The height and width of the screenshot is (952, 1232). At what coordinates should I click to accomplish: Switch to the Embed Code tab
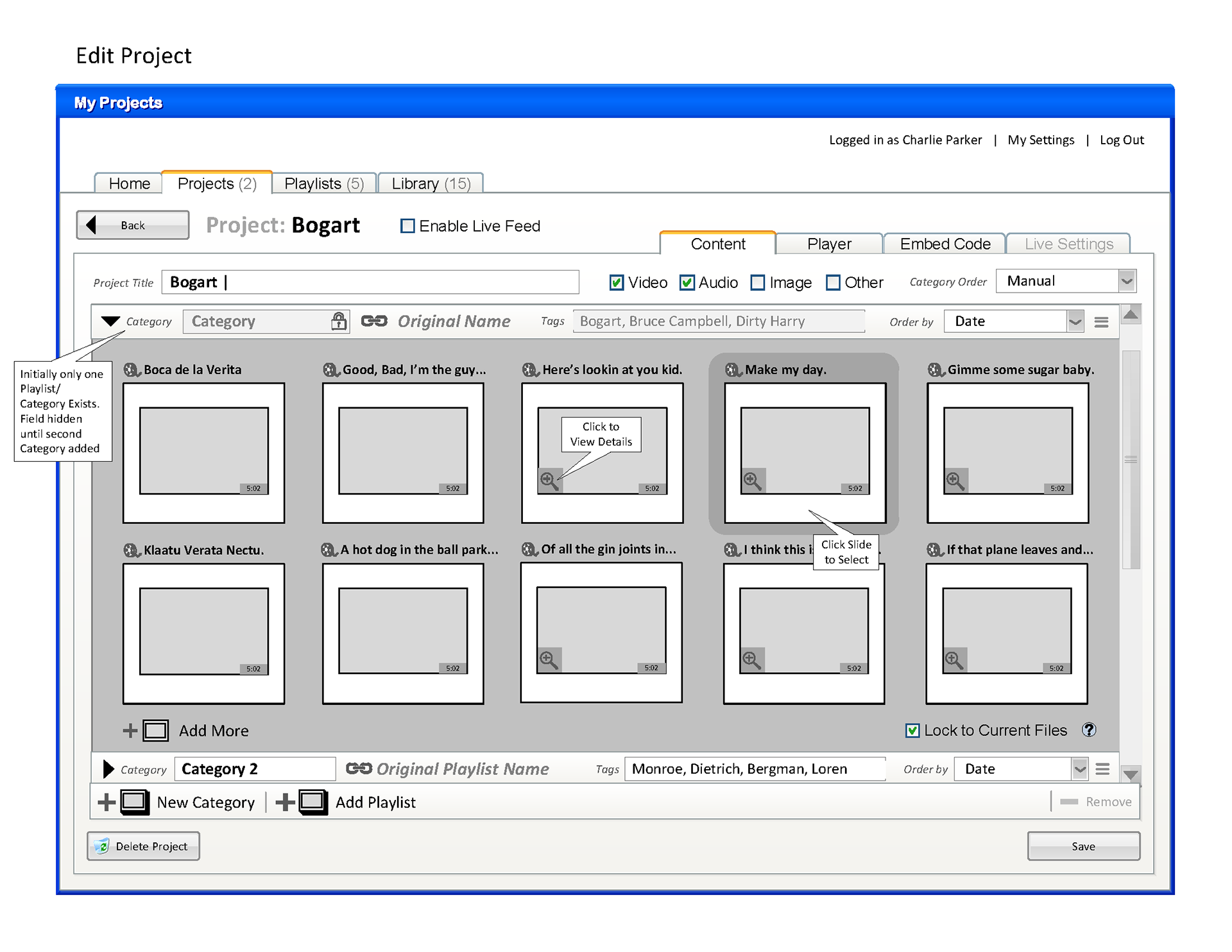(945, 244)
